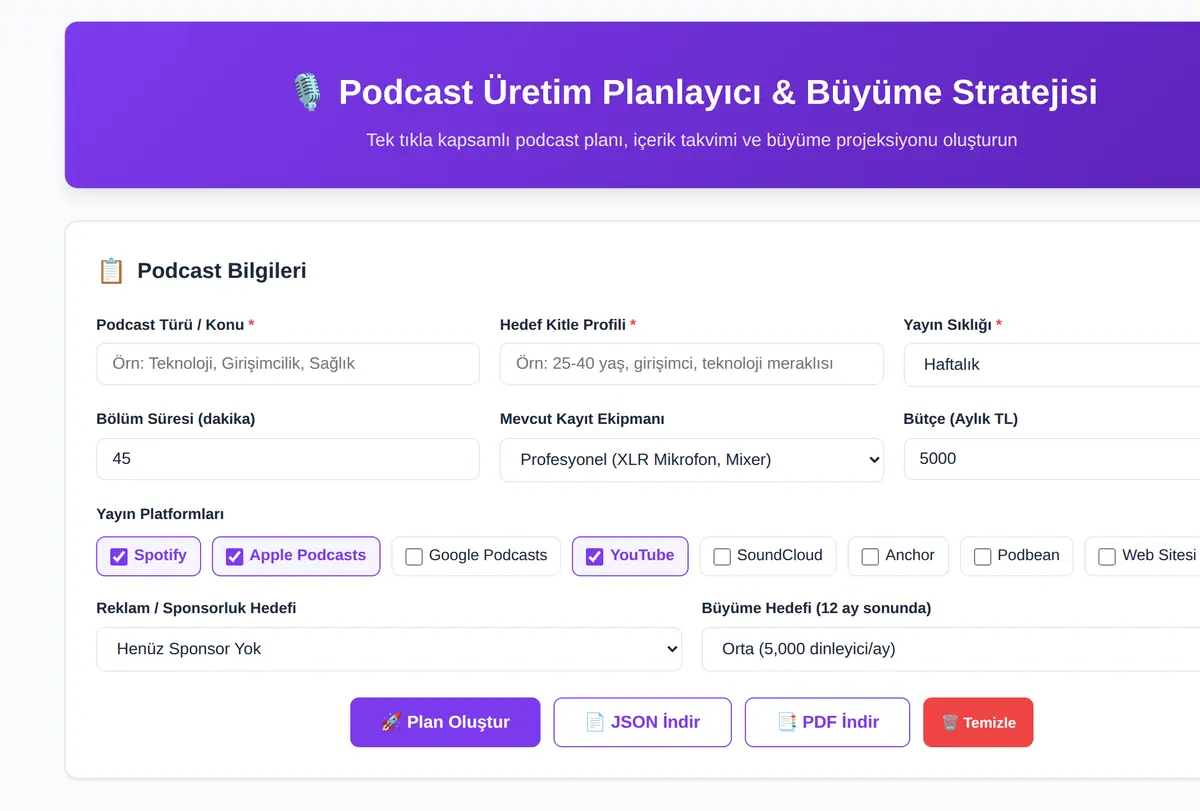Click the Bütçe field showing 5000

tap(1052, 459)
